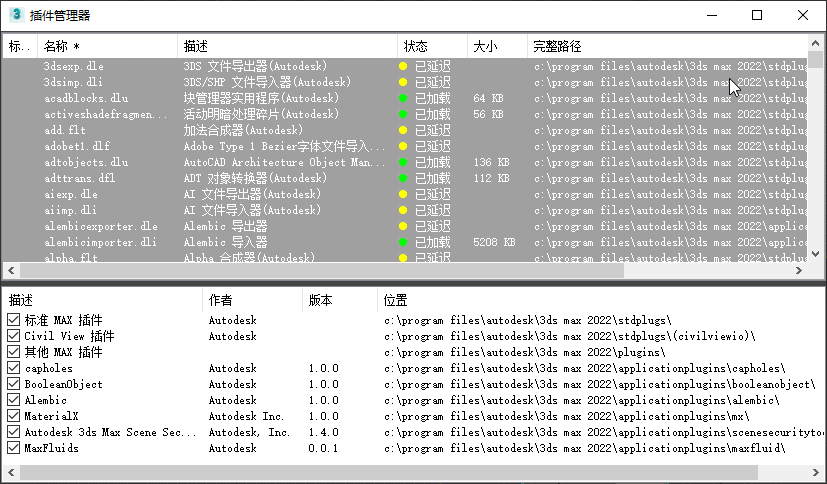
Task: Sort plugins by 大小 column header
Action: (497, 46)
